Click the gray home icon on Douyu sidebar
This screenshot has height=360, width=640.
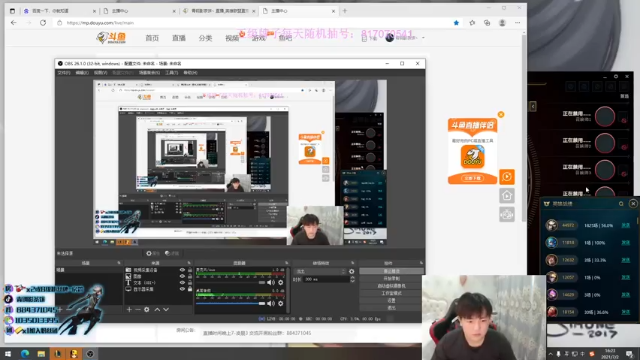click(507, 196)
